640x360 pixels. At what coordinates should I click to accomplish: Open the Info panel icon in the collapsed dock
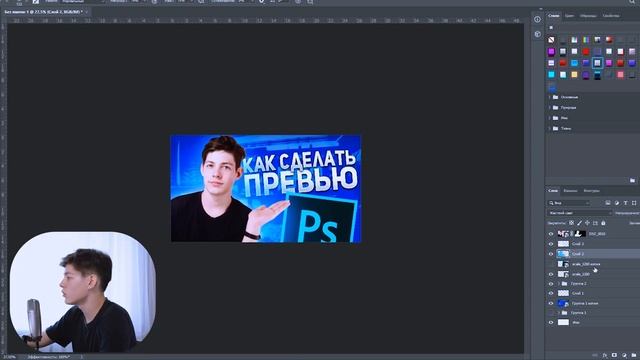537,19
